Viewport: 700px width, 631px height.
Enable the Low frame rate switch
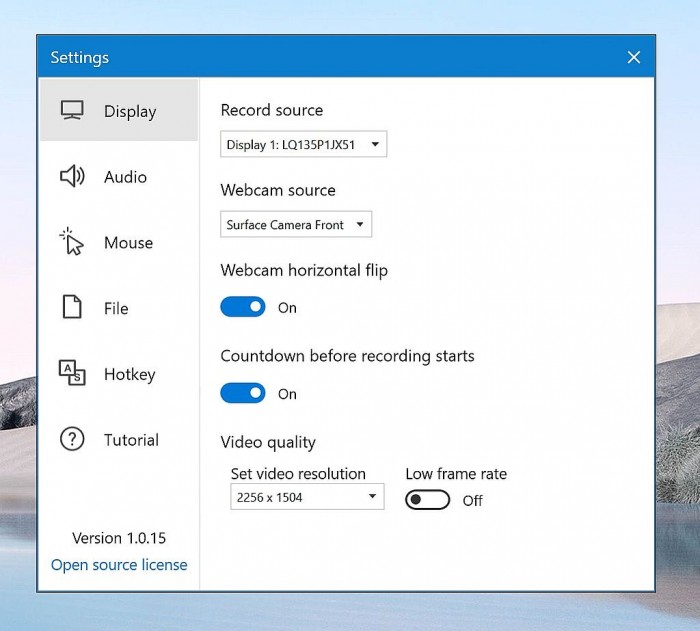427,500
